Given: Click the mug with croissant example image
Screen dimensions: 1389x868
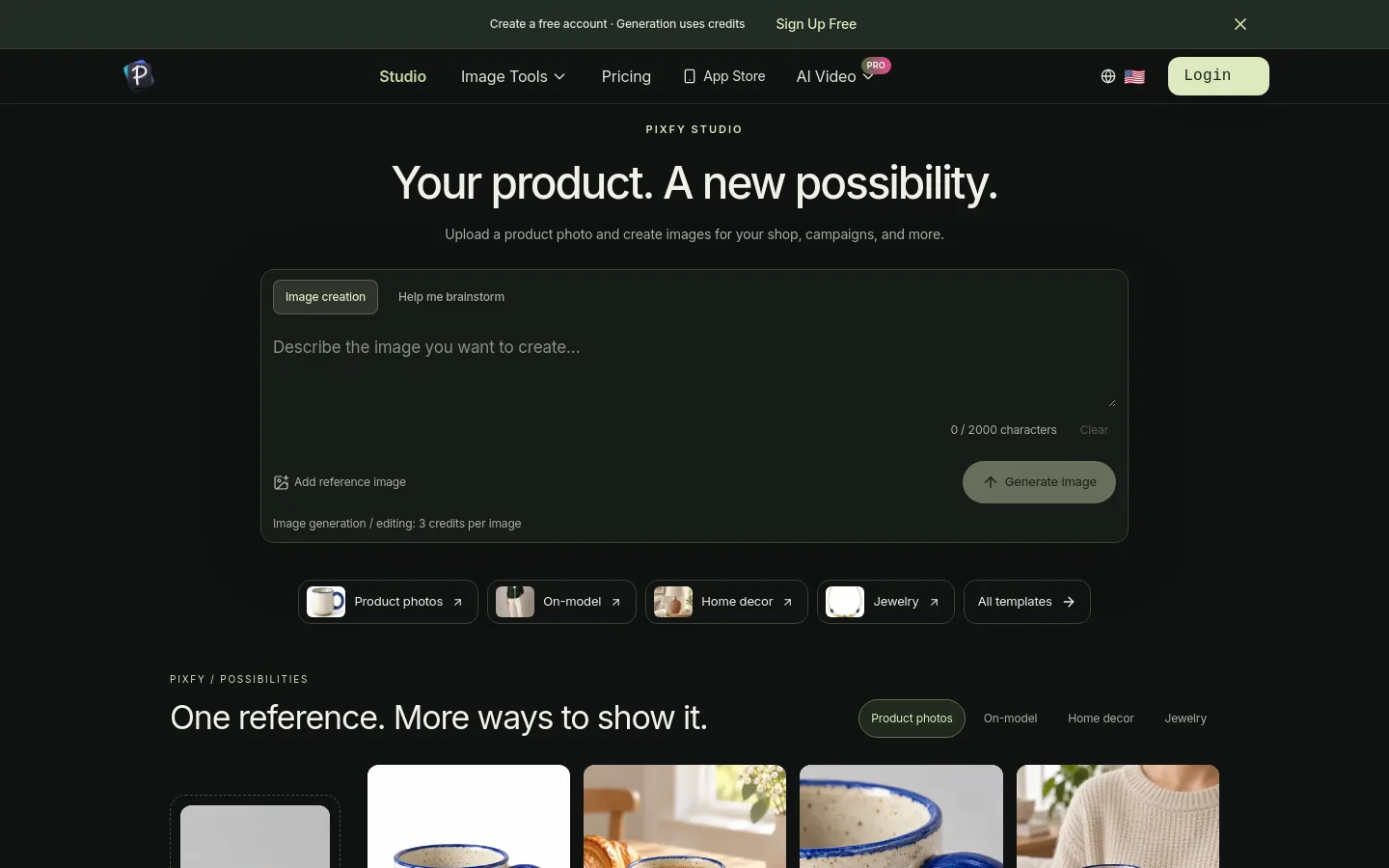Looking at the screenshot, I should [x=685, y=816].
